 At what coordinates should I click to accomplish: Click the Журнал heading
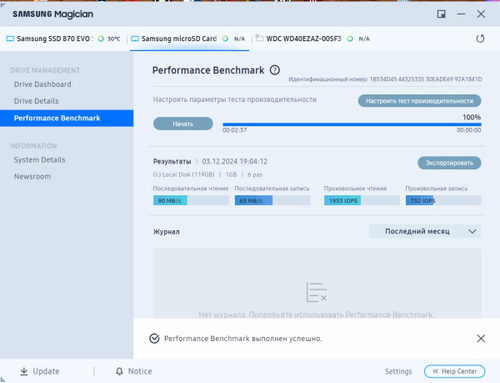pos(166,232)
